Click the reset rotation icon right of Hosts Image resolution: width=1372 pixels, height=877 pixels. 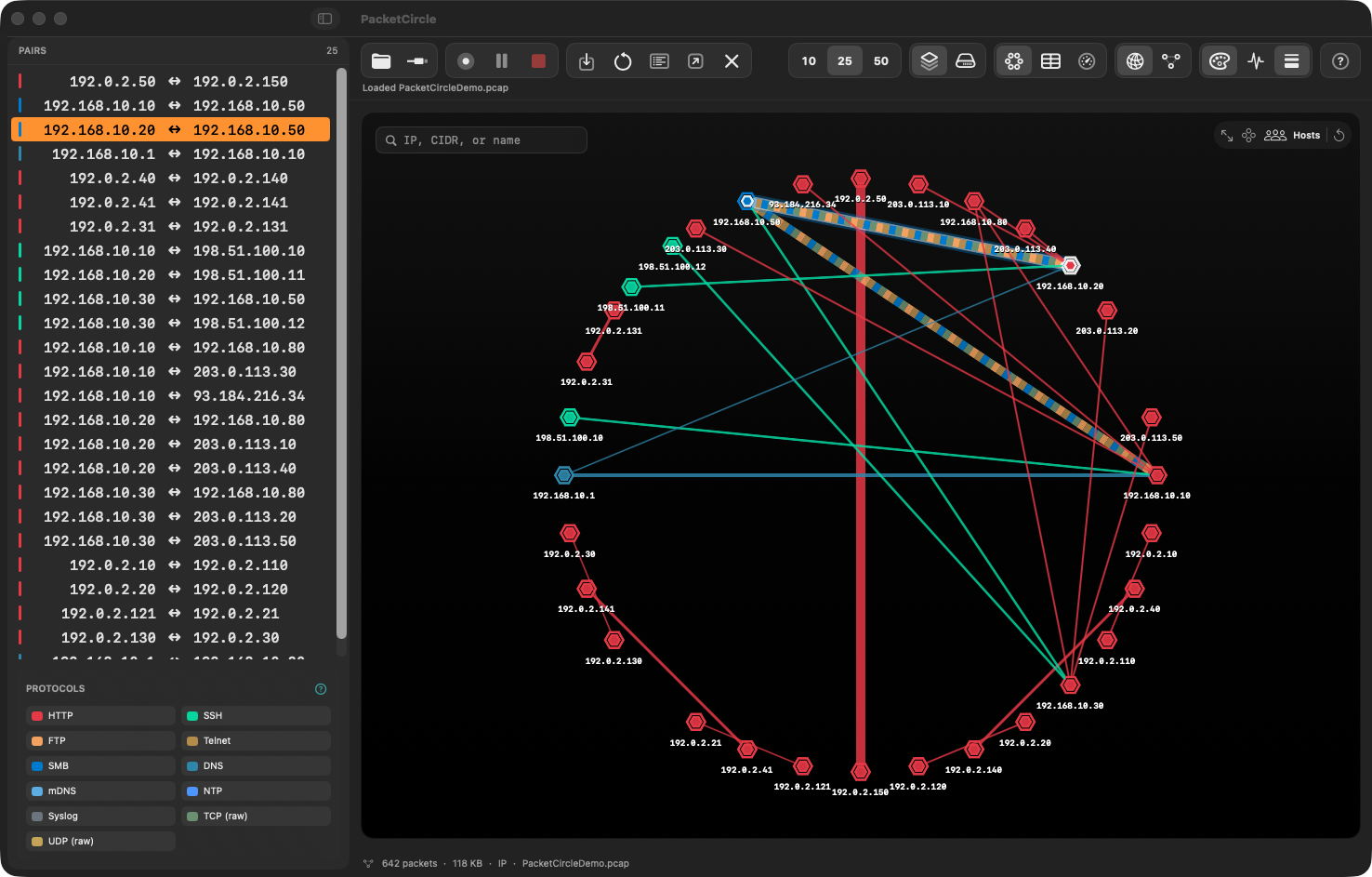[1339, 136]
